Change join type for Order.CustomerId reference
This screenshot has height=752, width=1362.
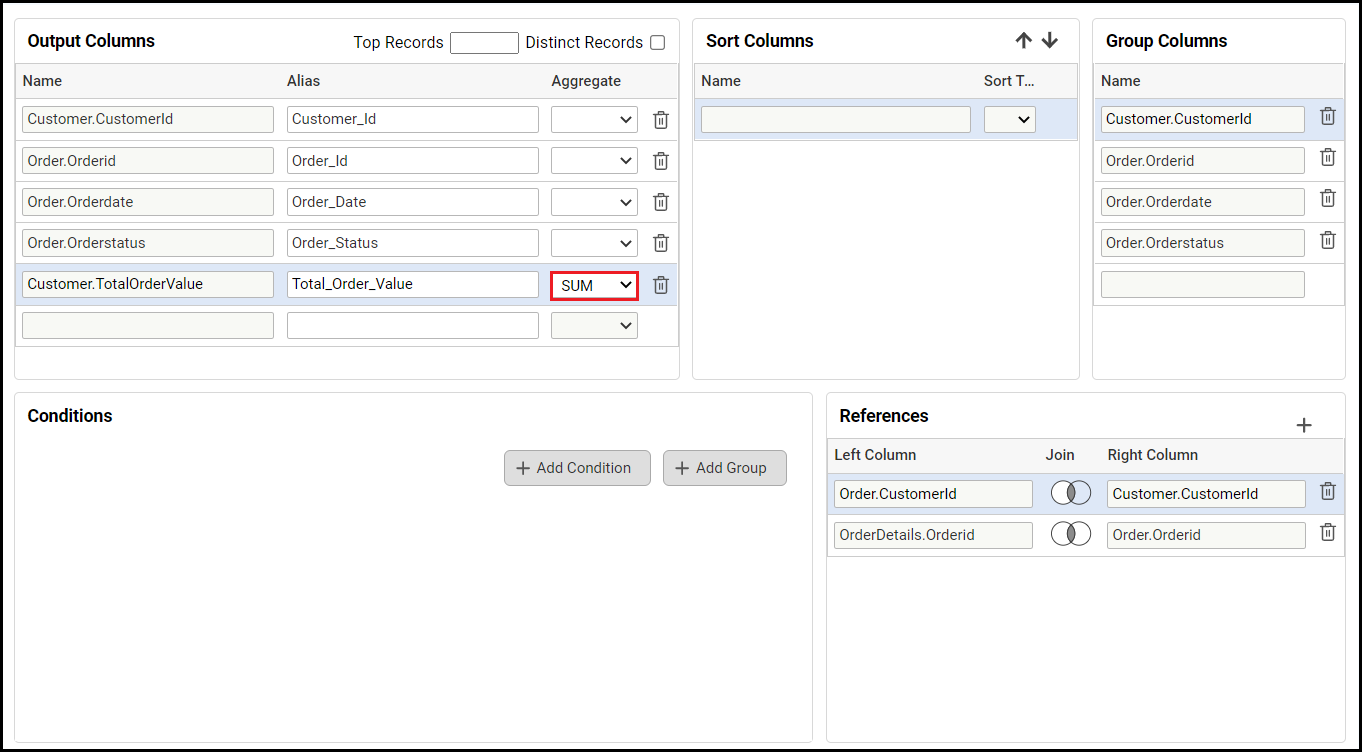[1071, 493]
